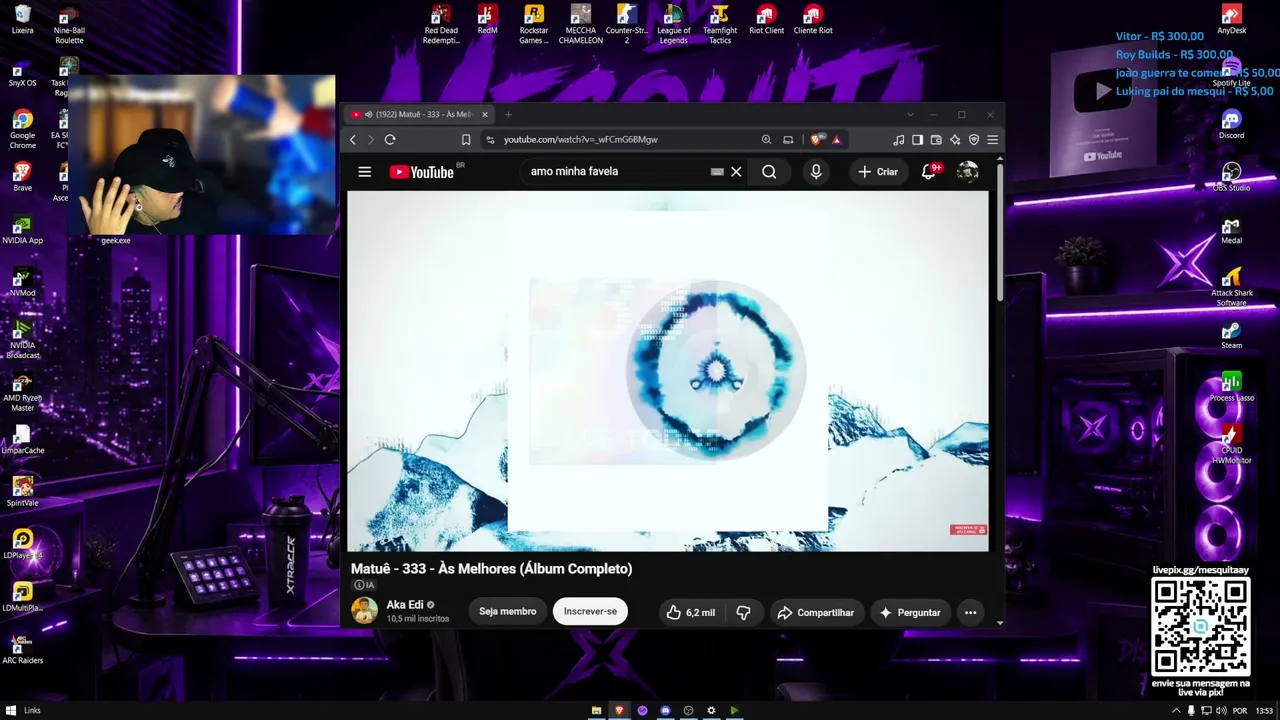Viewport: 1280px width, 720px height.
Task: Open AnyDesk desktop shortcut
Action: (x=1231, y=19)
